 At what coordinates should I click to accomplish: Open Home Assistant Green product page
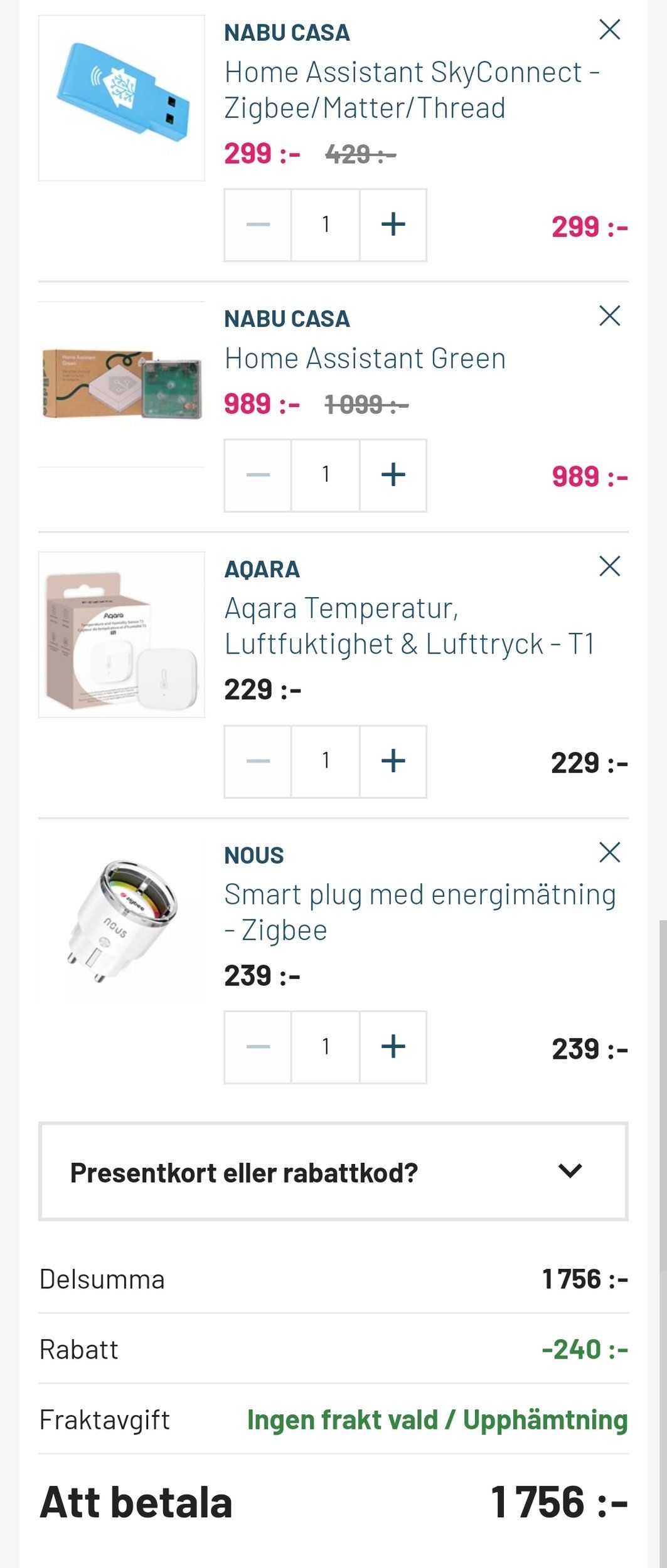pyautogui.click(x=365, y=359)
